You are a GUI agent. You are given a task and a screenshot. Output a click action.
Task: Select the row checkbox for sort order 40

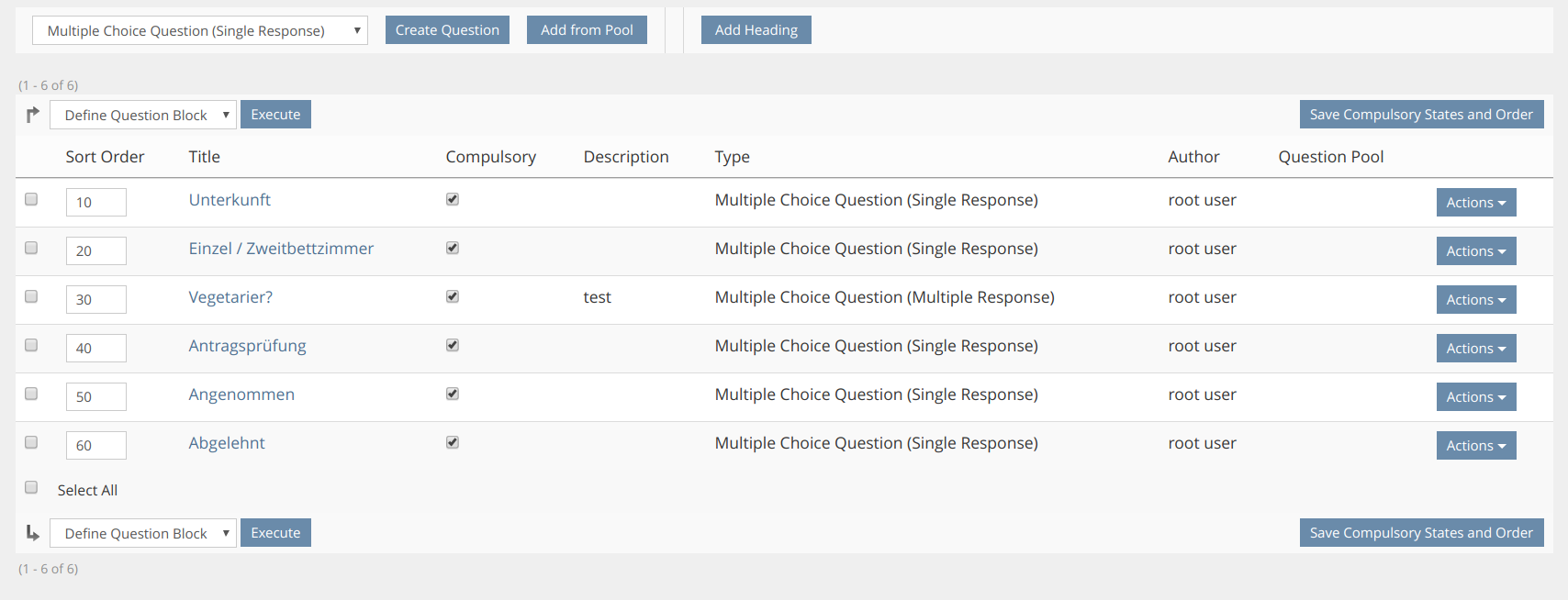click(31, 345)
